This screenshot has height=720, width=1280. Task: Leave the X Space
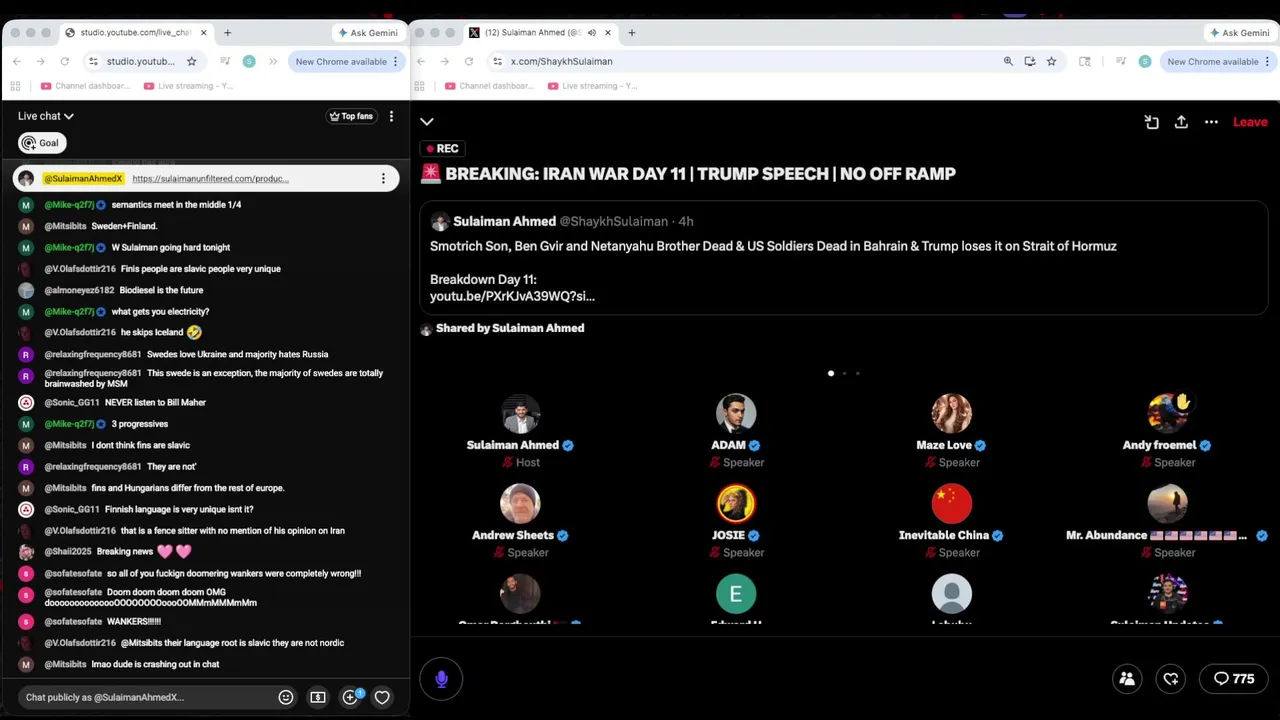[1250, 122]
